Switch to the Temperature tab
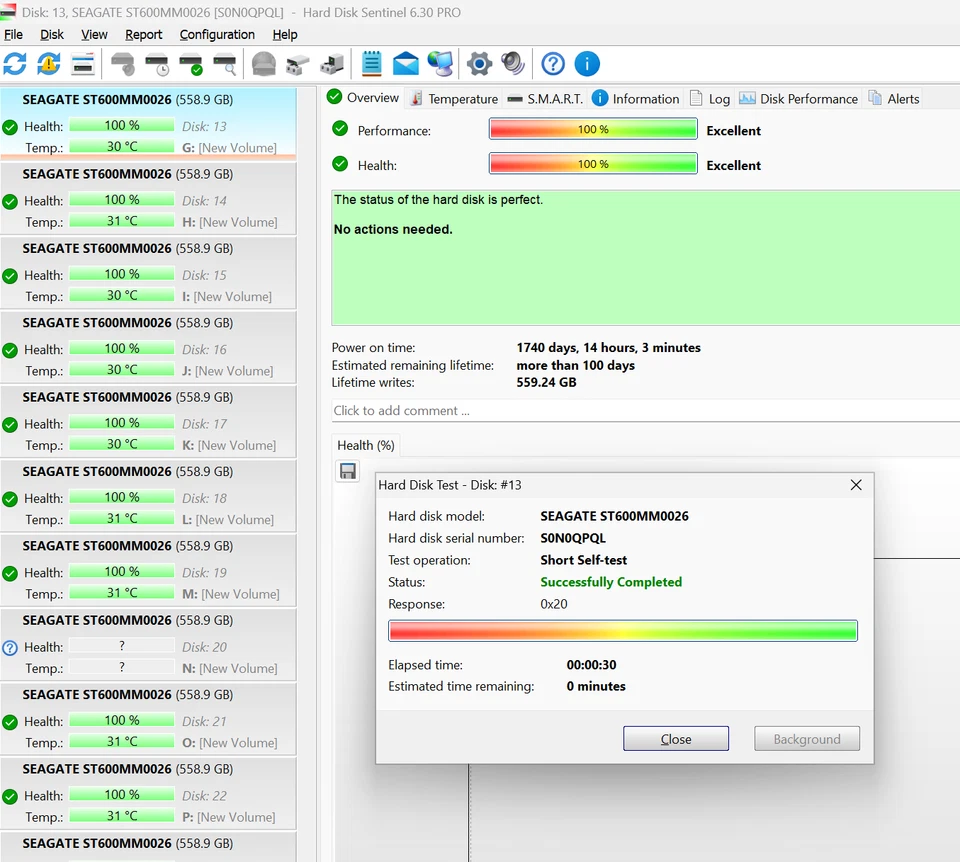This screenshot has width=960, height=862. pos(461,98)
